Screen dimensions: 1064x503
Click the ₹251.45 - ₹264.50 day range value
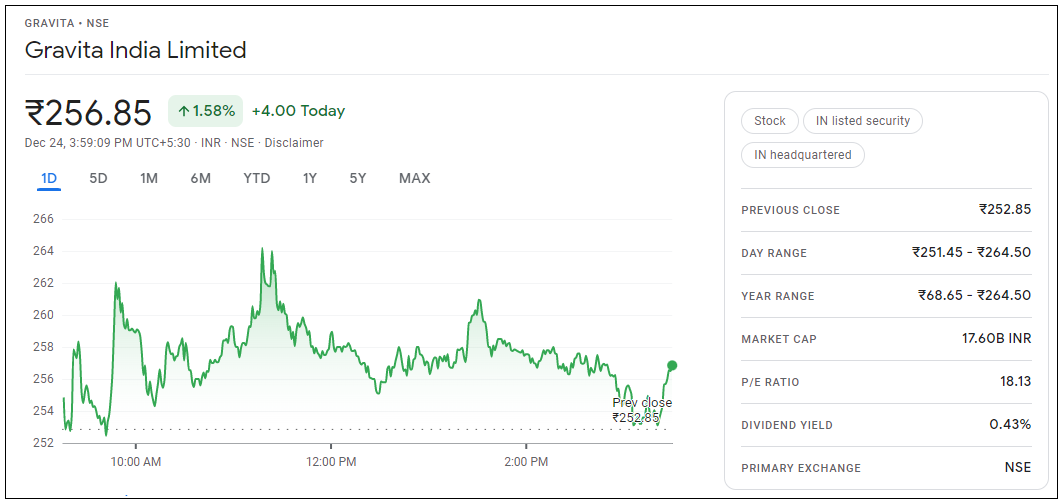coord(972,253)
